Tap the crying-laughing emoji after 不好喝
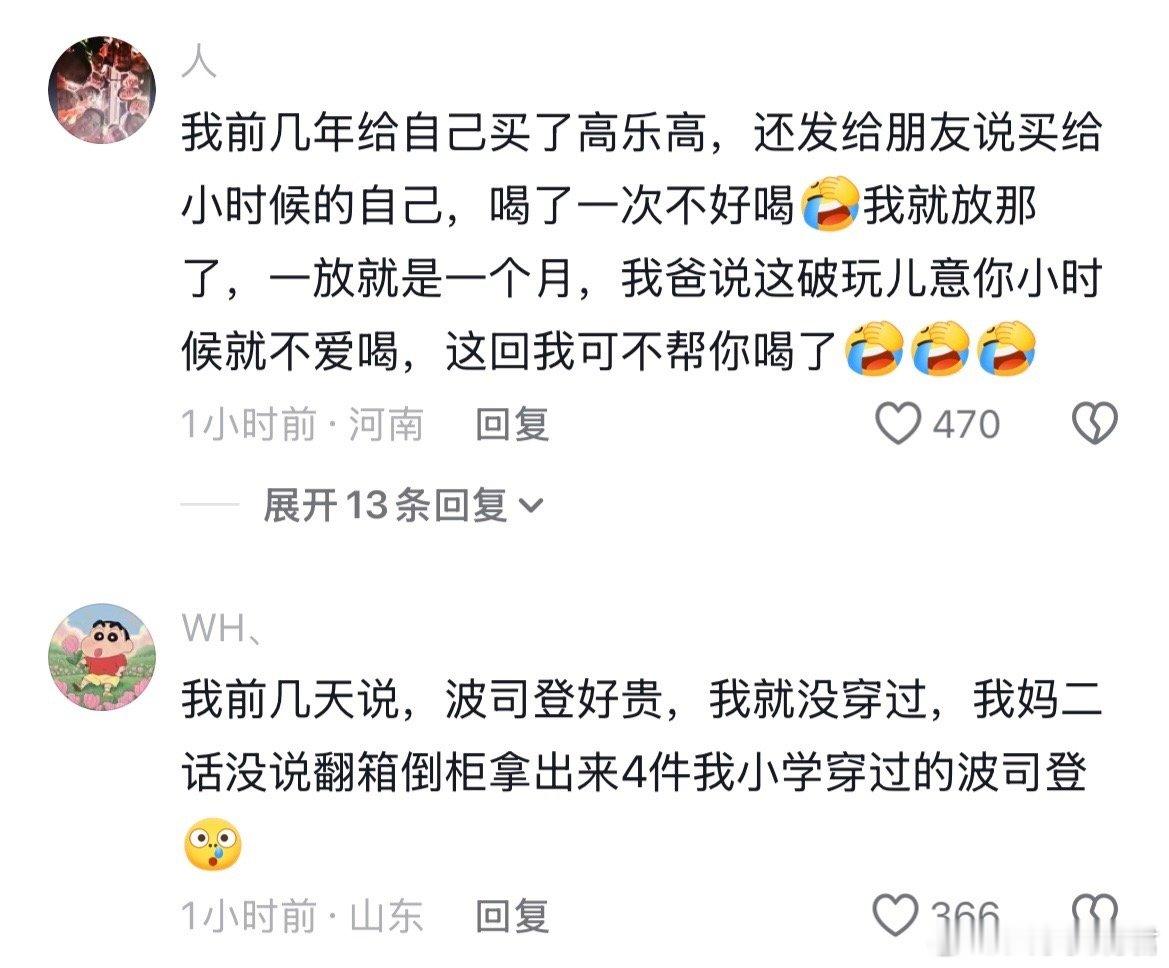Screen dimensions: 1169x968 pos(830,204)
